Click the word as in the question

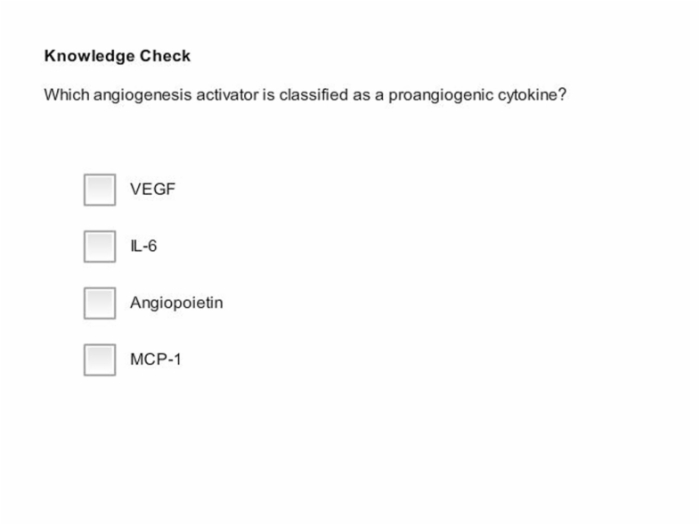coord(361,96)
